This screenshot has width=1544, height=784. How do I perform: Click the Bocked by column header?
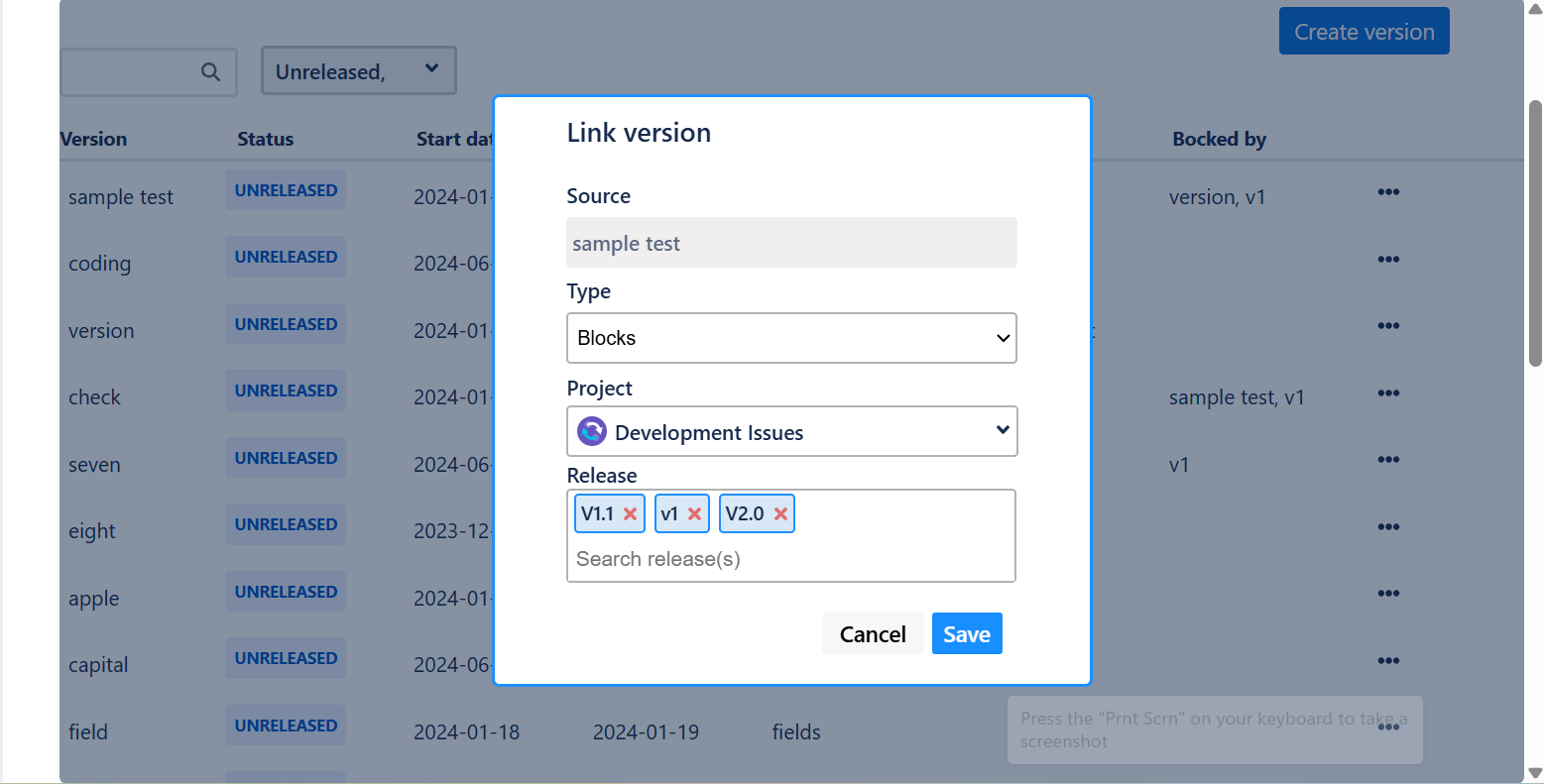1219,139
